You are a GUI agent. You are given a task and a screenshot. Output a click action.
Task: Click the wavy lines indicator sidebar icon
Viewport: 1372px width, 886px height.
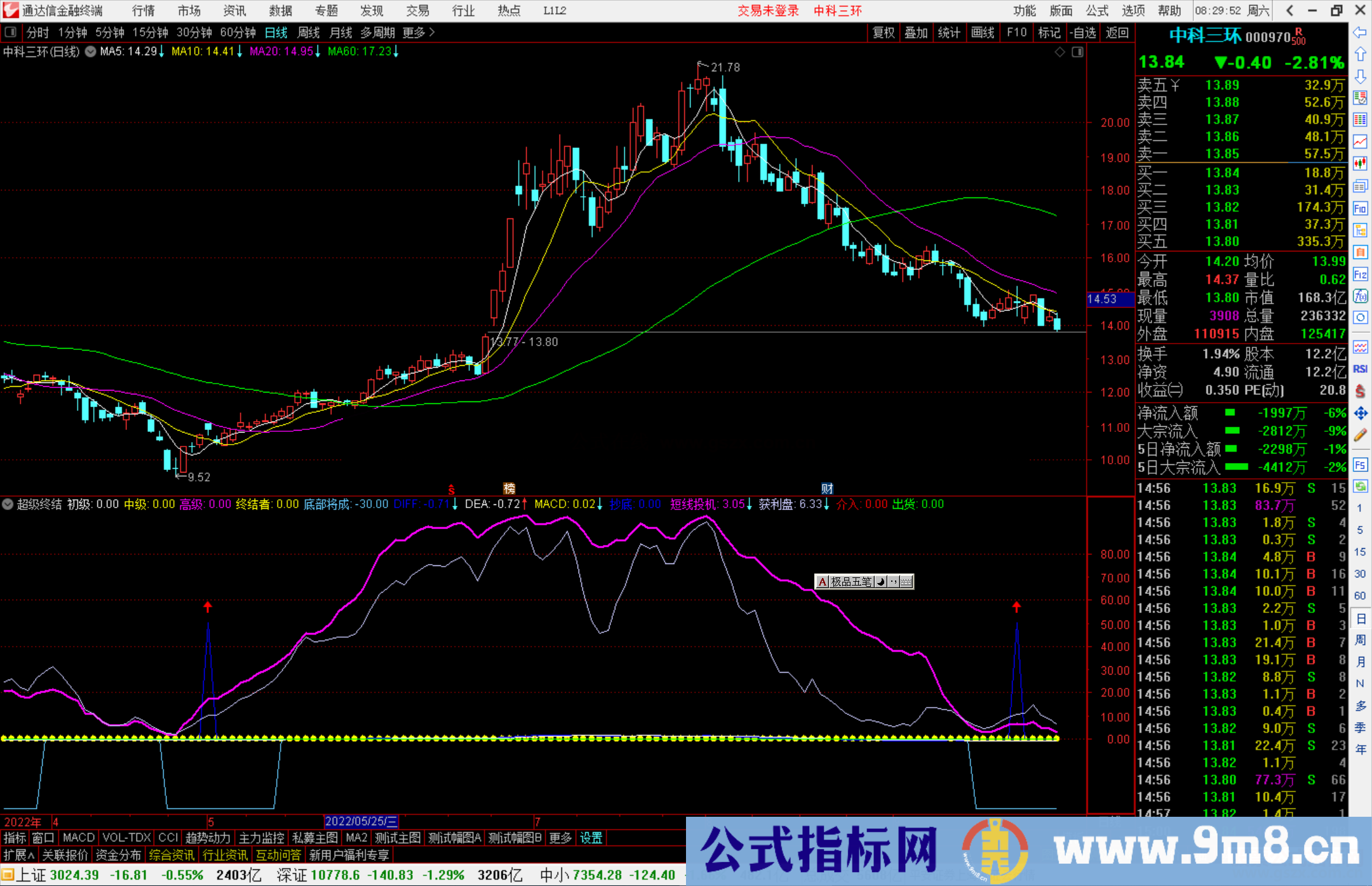(1360, 347)
